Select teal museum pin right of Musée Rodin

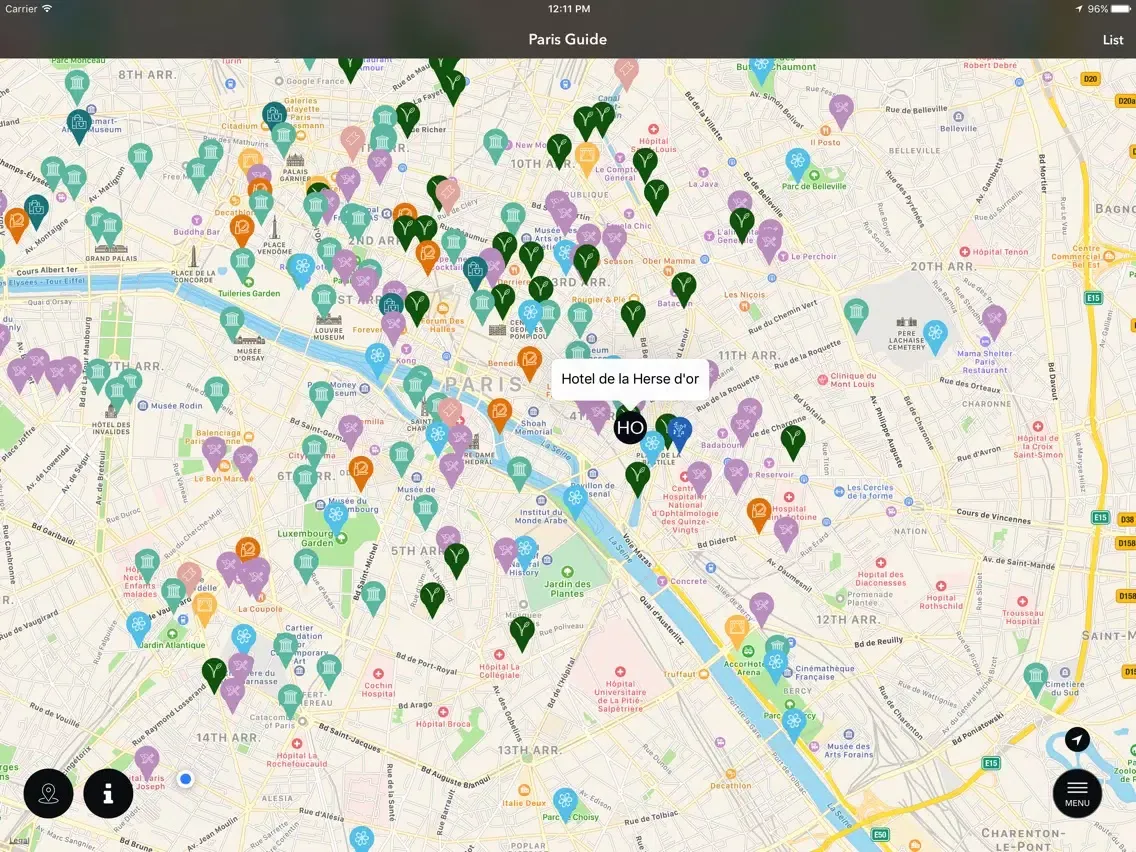pos(217,391)
